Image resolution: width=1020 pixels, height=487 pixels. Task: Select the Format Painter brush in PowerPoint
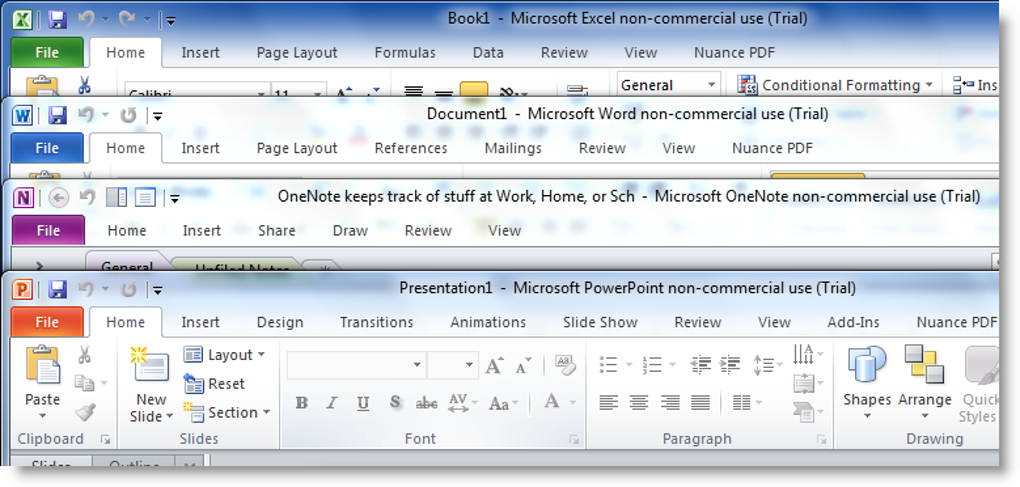85,412
